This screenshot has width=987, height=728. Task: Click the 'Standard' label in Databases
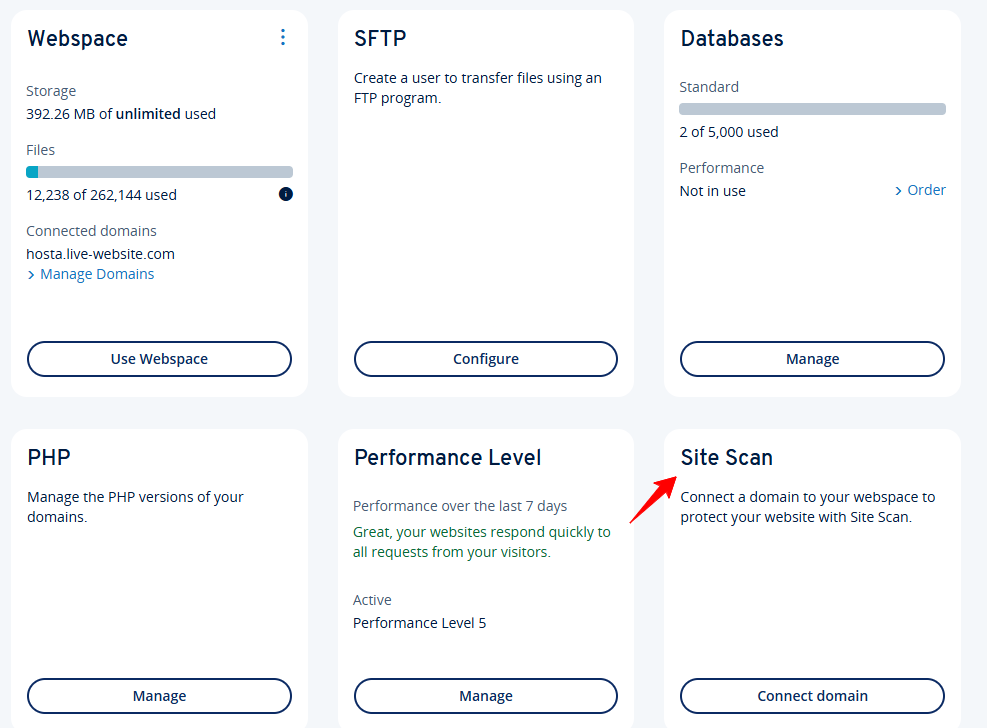(x=709, y=87)
